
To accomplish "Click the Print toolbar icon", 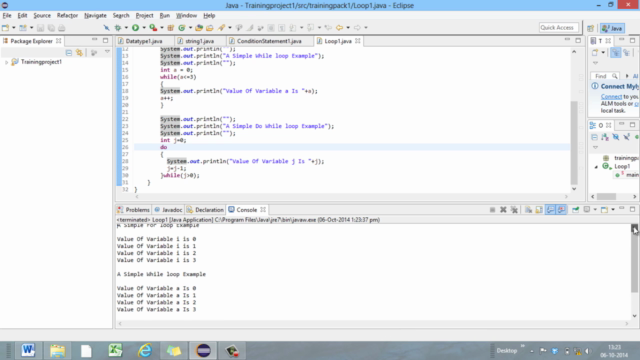I will coord(62,28).
